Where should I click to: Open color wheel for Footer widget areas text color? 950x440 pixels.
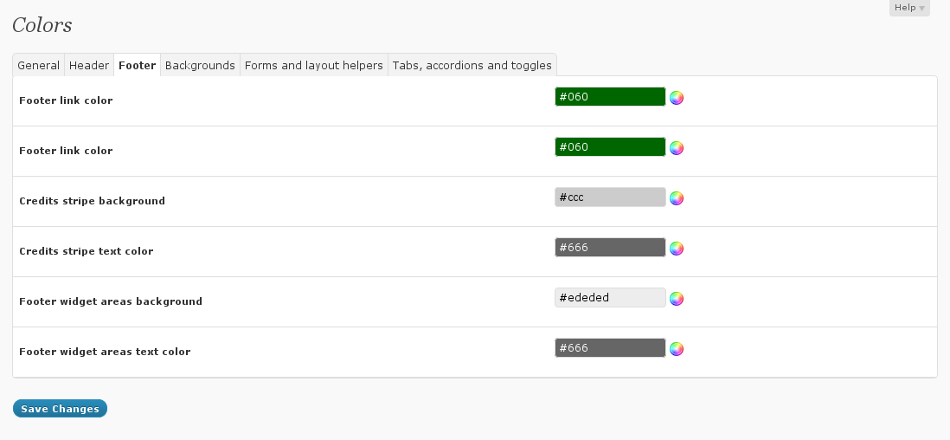(x=677, y=348)
